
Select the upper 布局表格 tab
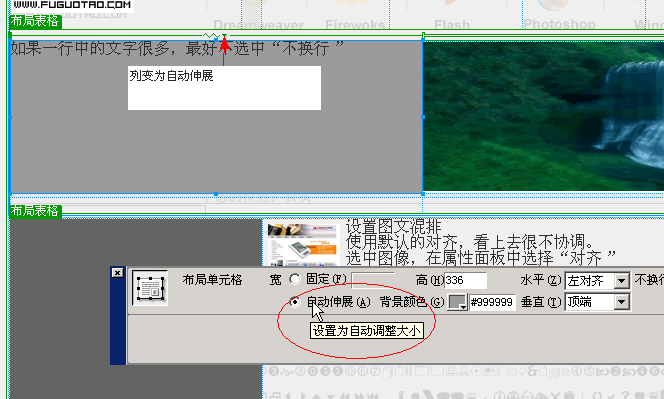pos(35,21)
